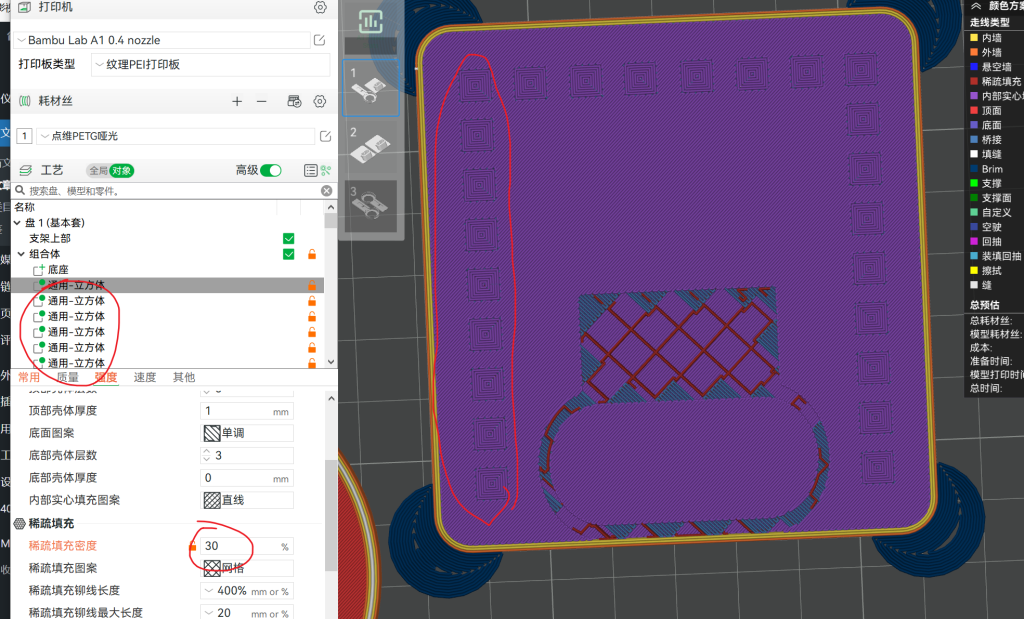Select the 底座 part in tree

(x=58, y=270)
